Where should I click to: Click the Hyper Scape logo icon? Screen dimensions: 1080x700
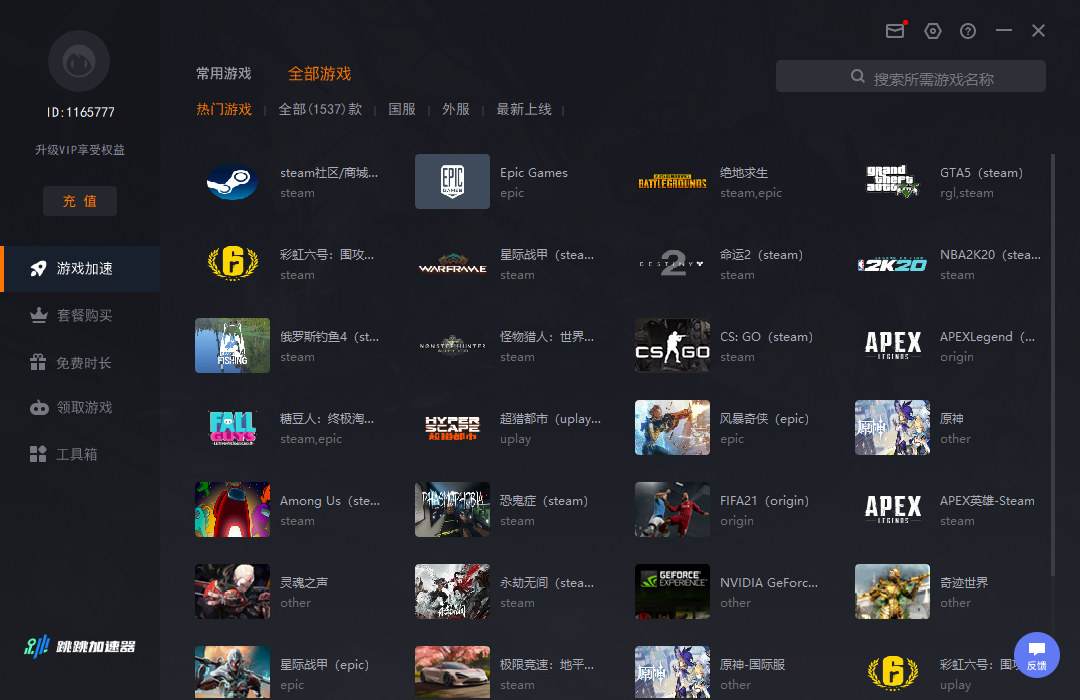click(x=453, y=428)
